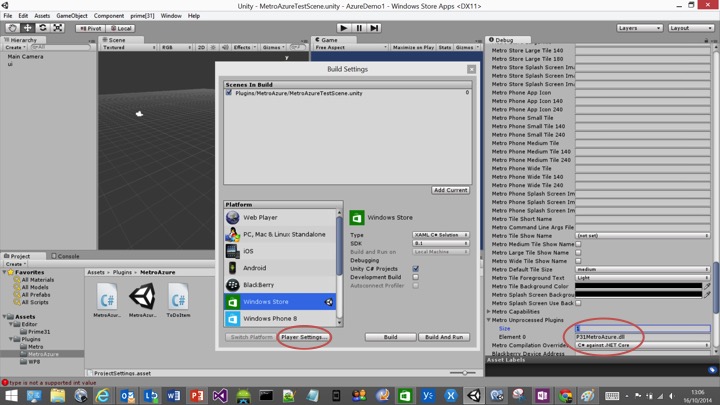The width and height of the screenshot is (720, 405).
Task: Select the Move (translate) tool
Action: coord(28,28)
